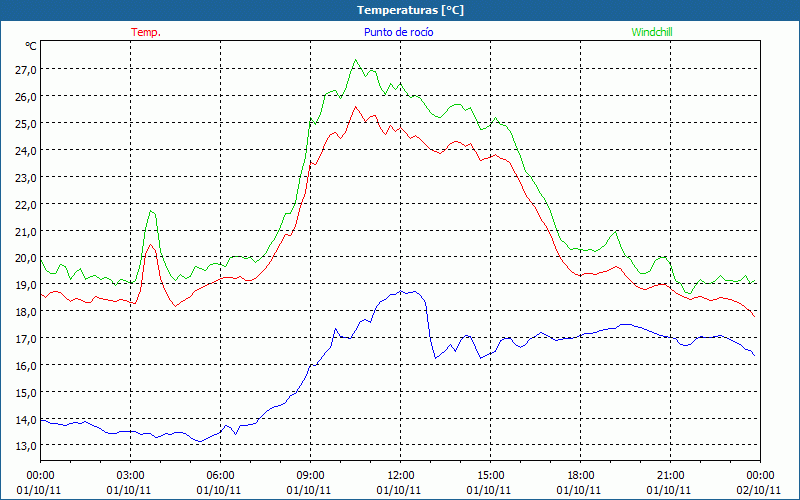Click the 15,0 y-axis value
The width and height of the screenshot is (800, 500).
pos(26,393)
